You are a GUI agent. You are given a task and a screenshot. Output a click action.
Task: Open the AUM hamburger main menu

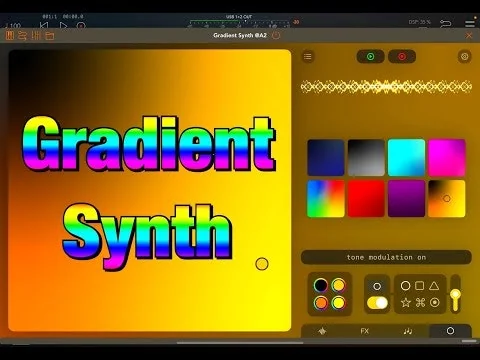point(470,23)
